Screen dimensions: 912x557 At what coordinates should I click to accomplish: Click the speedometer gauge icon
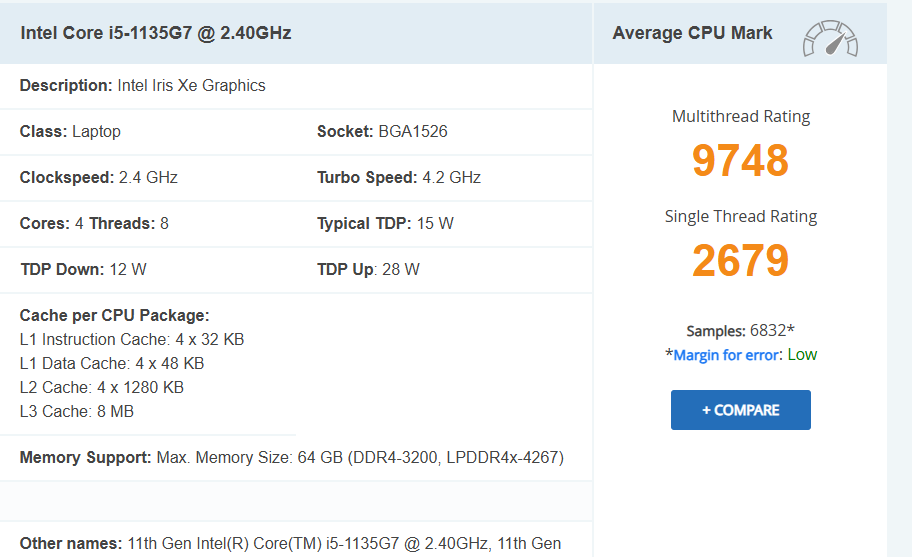pos(830,38)
